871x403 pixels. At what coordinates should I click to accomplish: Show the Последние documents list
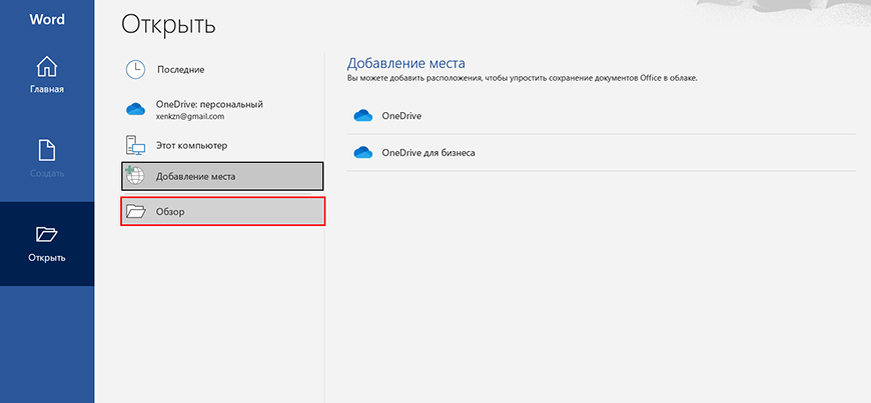[222, 69]
